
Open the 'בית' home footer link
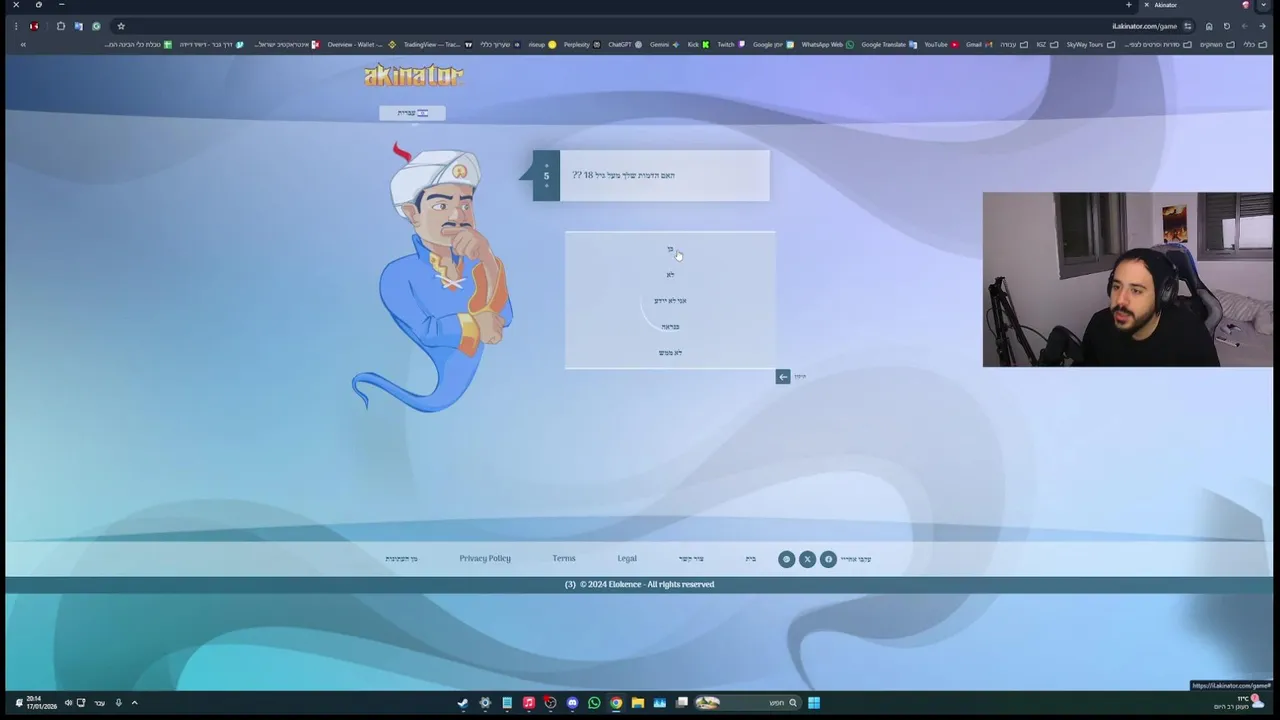click(751, 559)
